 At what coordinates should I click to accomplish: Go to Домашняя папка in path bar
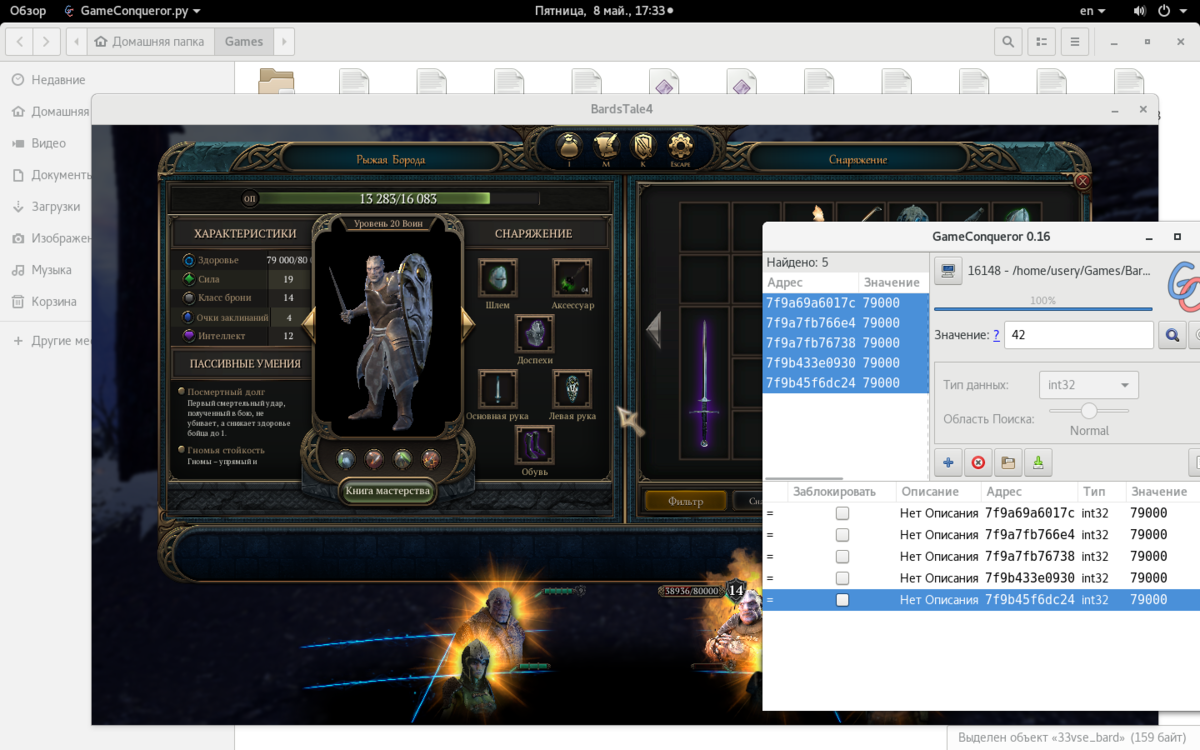(150, 42)
